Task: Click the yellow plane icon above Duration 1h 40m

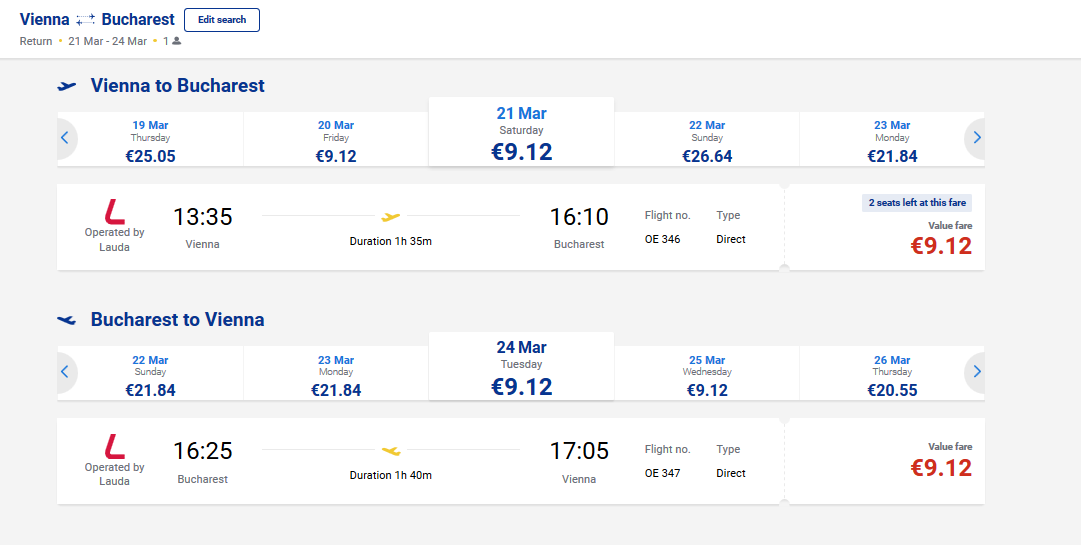Action: pyautogui.click(x=391, y=451)
